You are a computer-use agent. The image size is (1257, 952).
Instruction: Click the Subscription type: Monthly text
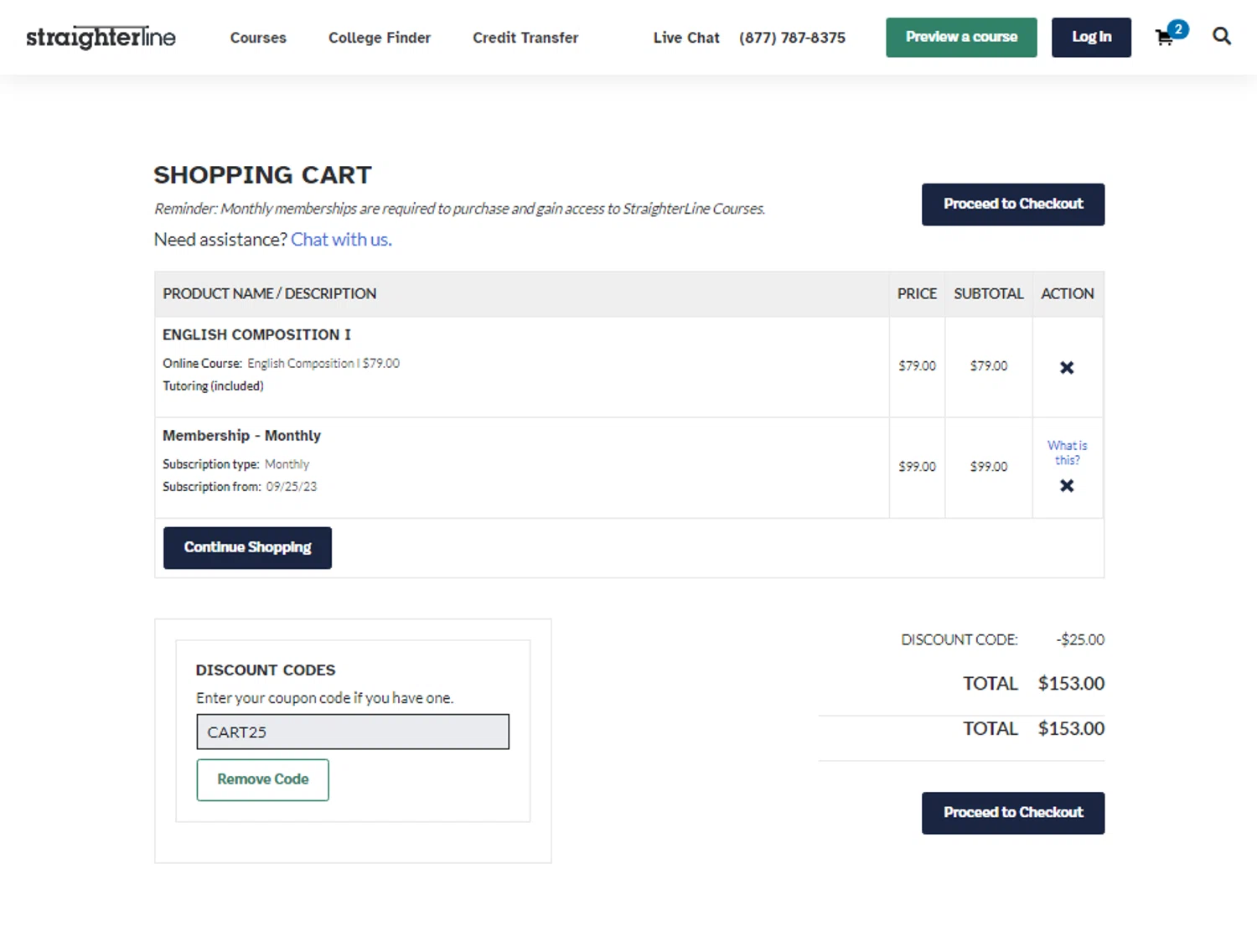pyautogui.click(x=235, y=464)
